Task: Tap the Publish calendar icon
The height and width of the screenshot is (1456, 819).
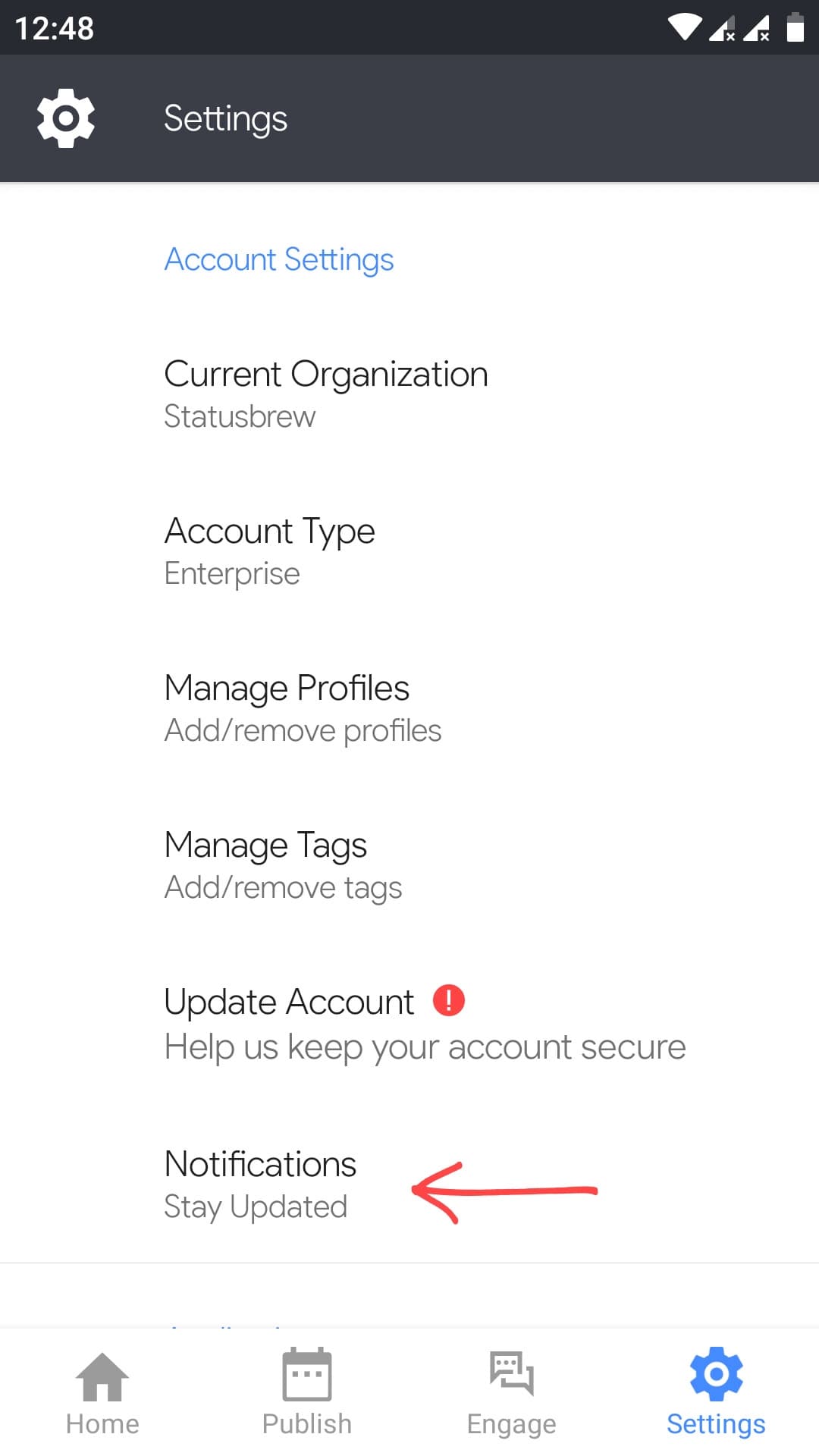Action: 307,1373
